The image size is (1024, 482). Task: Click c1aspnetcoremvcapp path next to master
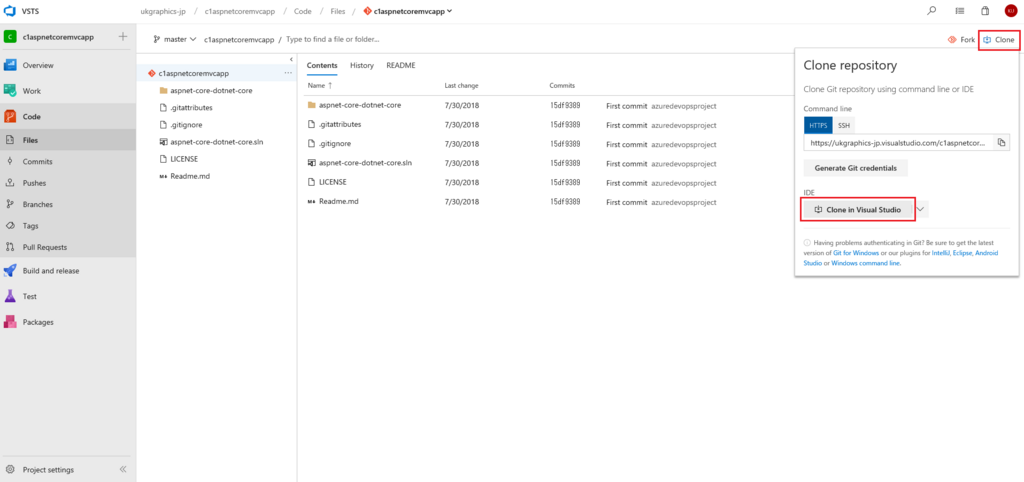pos(239,40)
